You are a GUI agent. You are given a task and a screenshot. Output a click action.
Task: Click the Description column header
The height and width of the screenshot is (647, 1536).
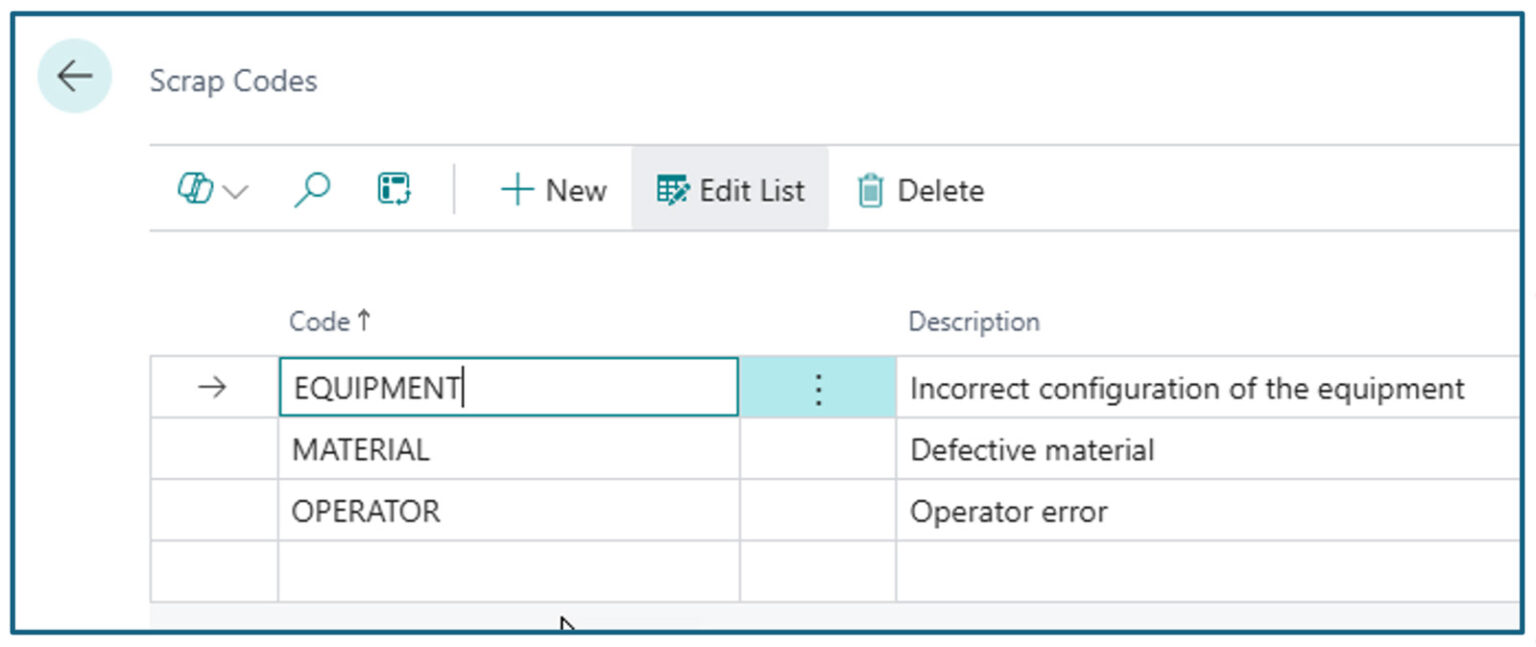(973, 321)
